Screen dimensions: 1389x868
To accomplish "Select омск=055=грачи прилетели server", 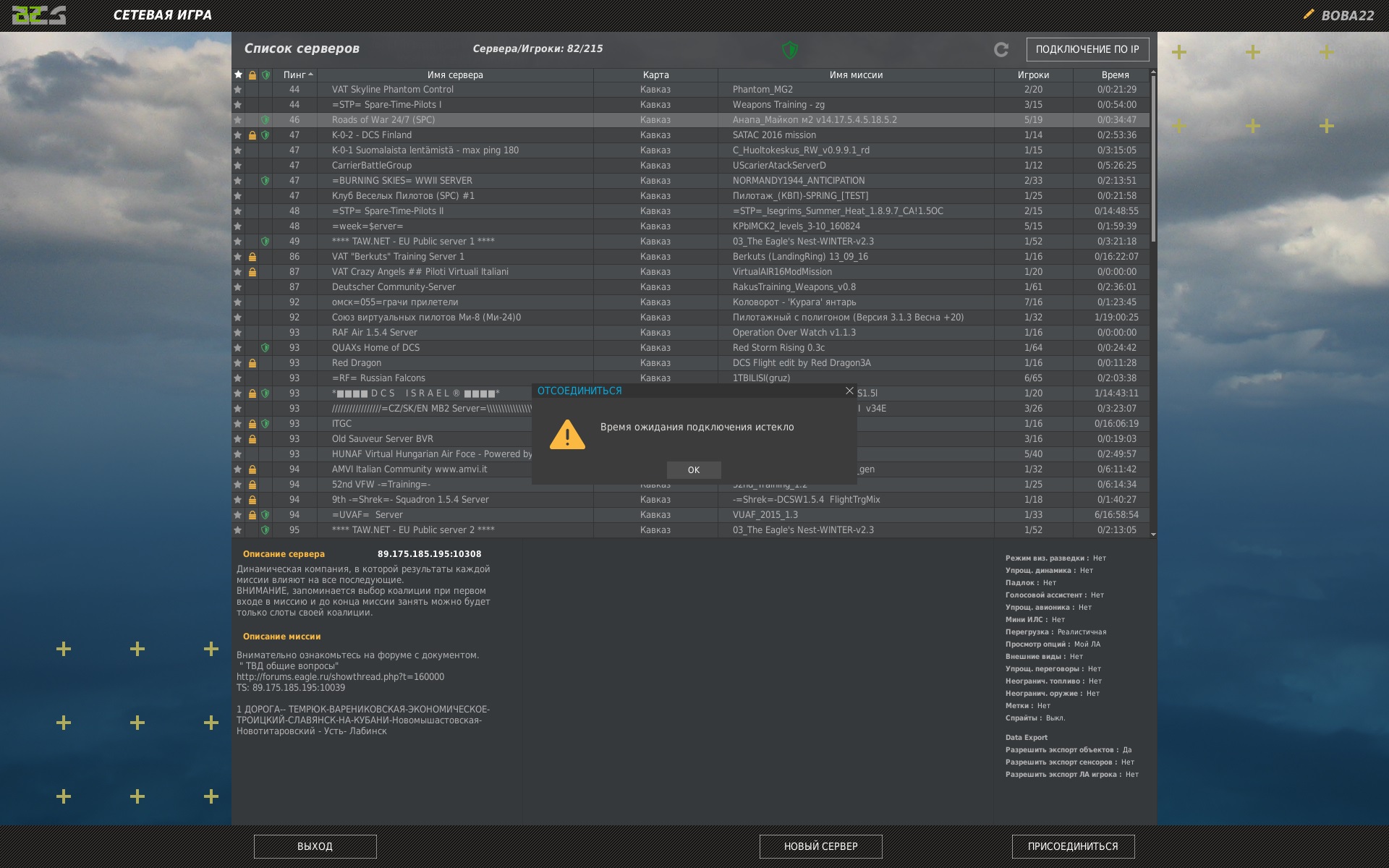I will [x=690, y=302].
